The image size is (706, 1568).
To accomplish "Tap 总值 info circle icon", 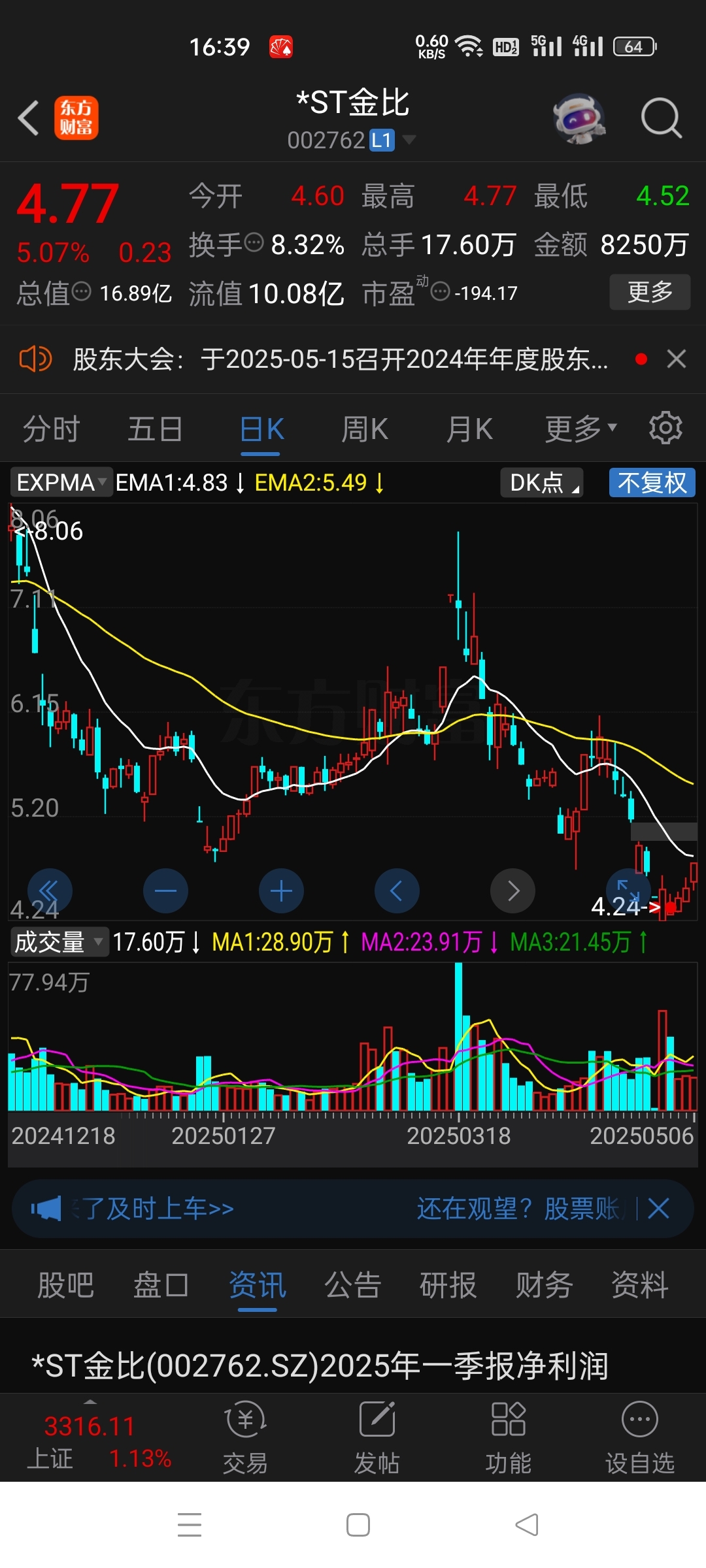I will tap(81, 291).
